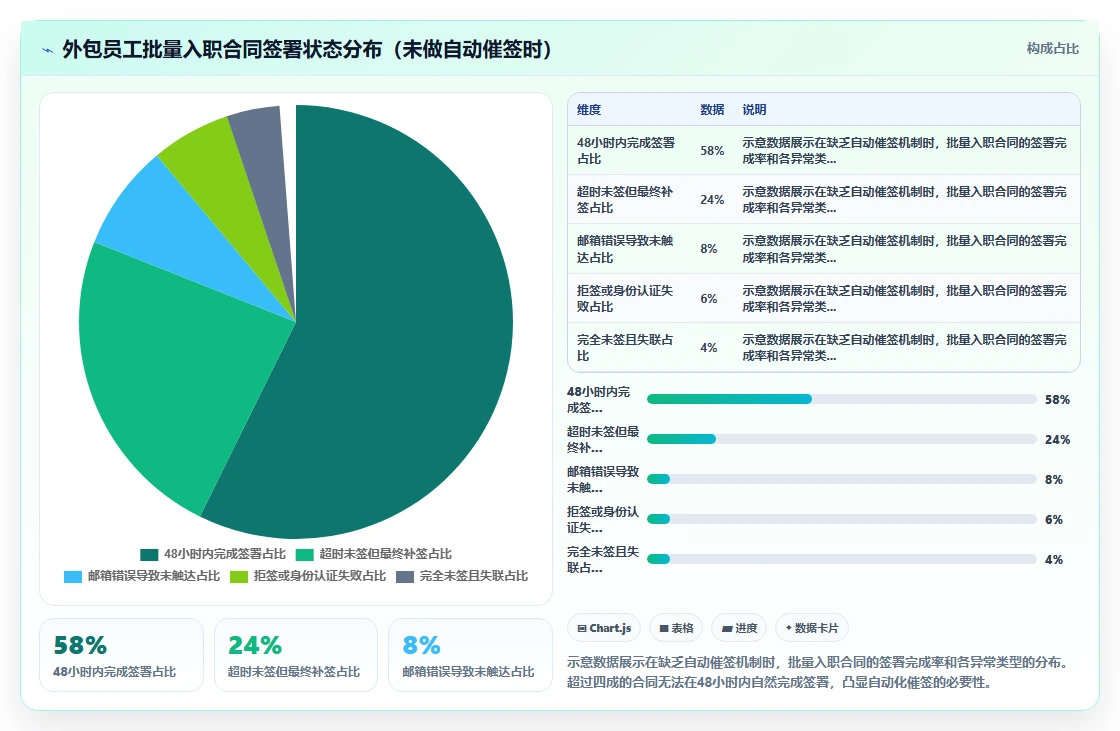Click progress label 邮箱错误导致未触...
1120x731 pixels.
pyautogui.click(x=603, y=479)
